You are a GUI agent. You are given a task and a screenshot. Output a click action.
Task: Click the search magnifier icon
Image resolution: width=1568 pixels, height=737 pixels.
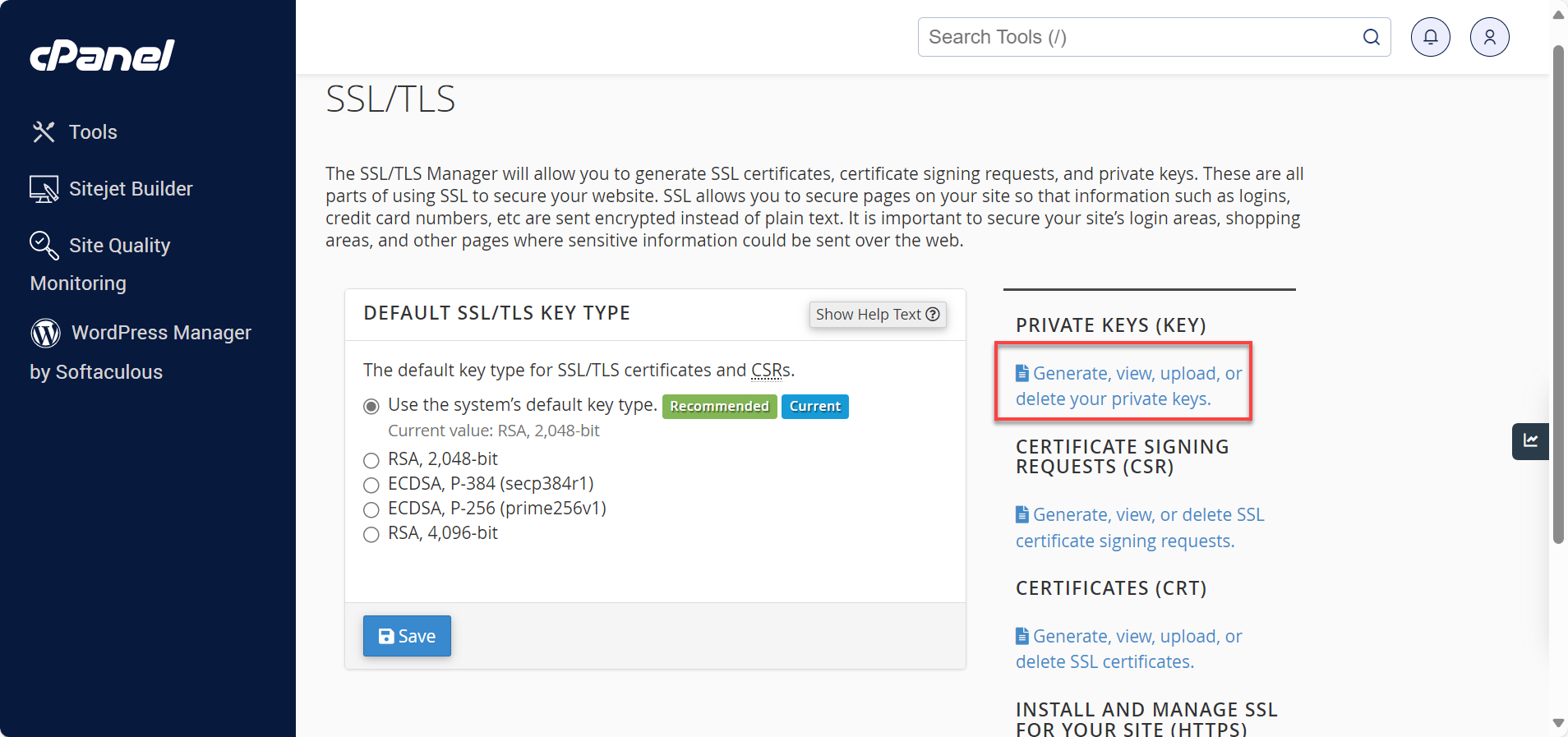(x=1371, y=37)
